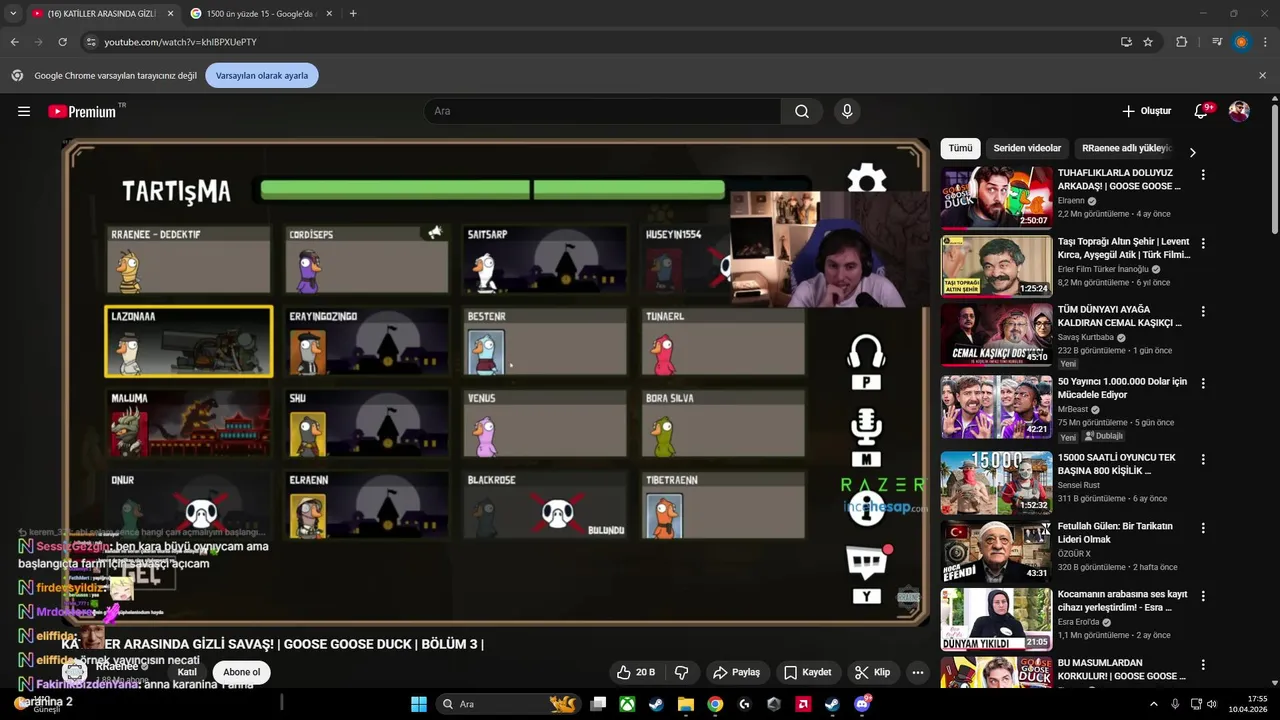
Task: Open the taskbar volume control
Action: coord(1211,704)
